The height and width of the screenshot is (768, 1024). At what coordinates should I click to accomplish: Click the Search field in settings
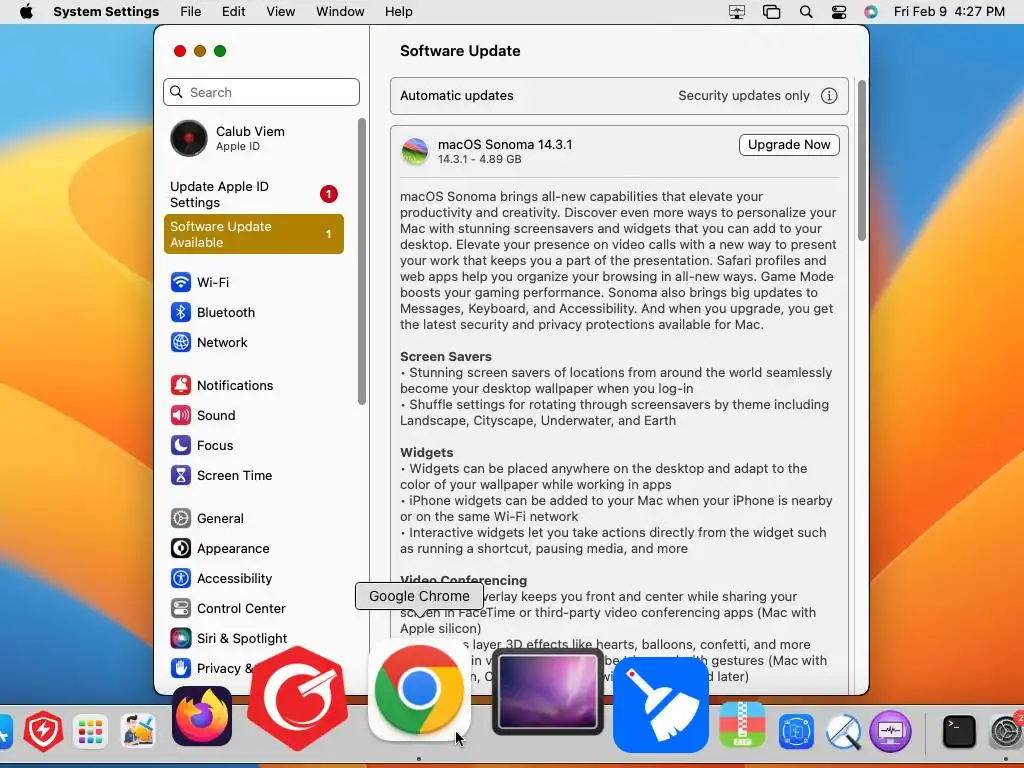click(261, 92)
